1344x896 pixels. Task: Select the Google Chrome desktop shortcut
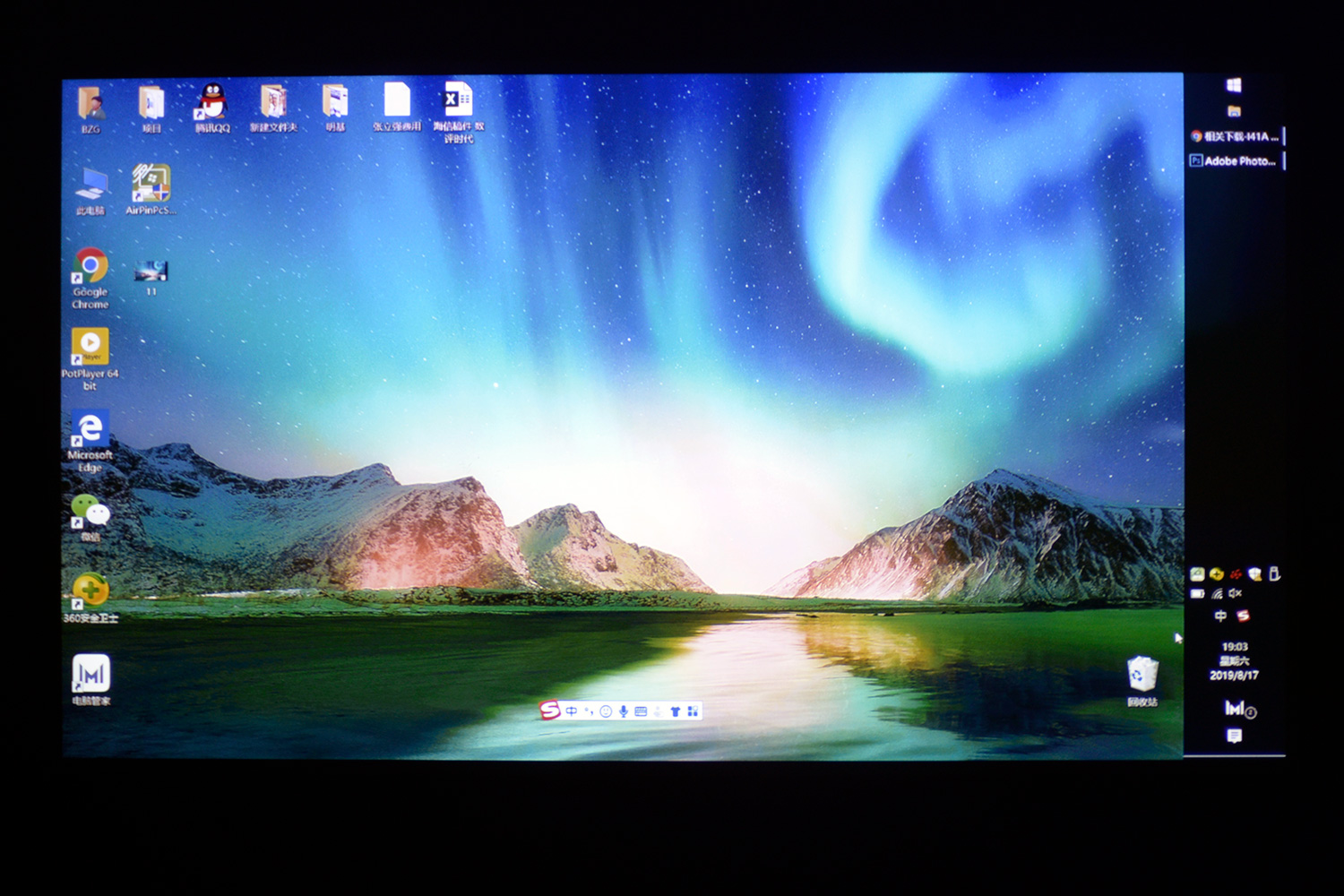(x=90, y=266)
